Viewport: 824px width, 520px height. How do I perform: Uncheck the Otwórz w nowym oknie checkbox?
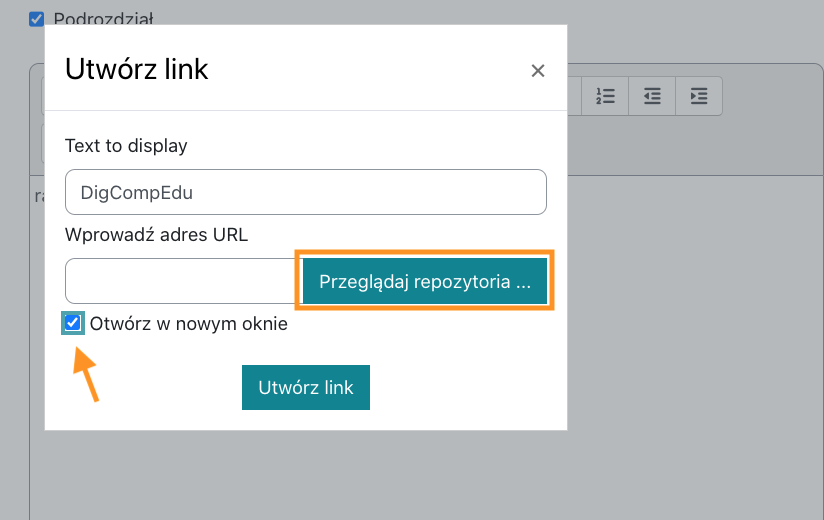[73, 323]
